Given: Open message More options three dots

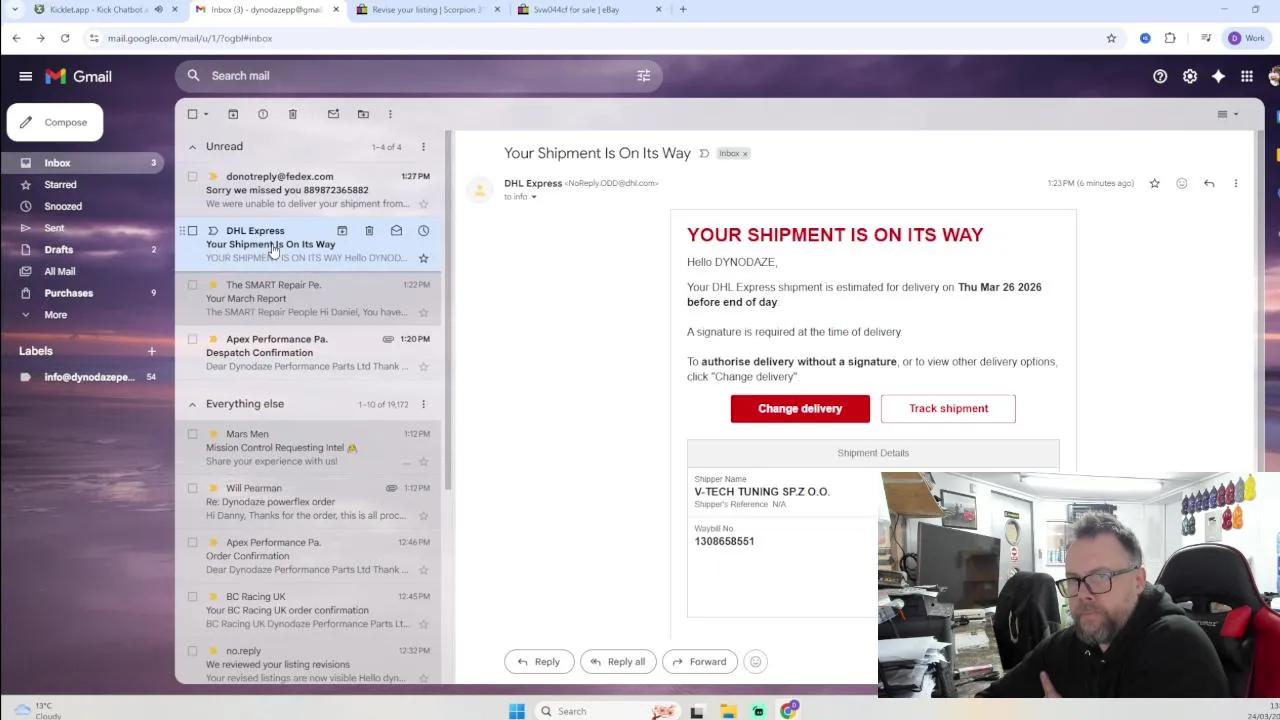Looking at the screenshot, I should tap(1236, 183).
